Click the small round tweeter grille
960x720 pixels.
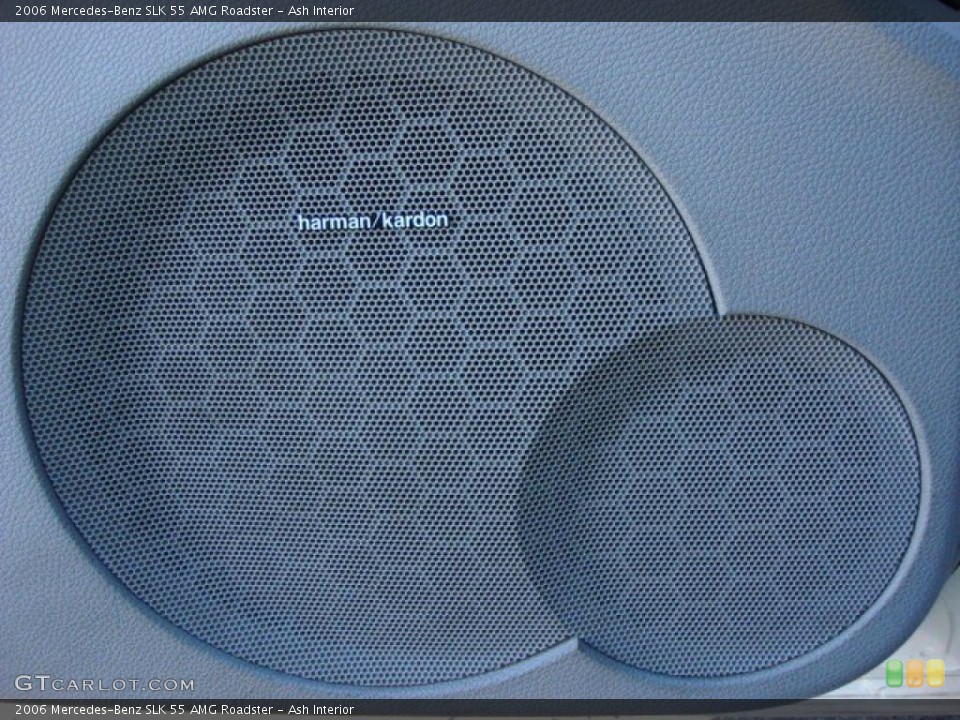coord(722,496)
